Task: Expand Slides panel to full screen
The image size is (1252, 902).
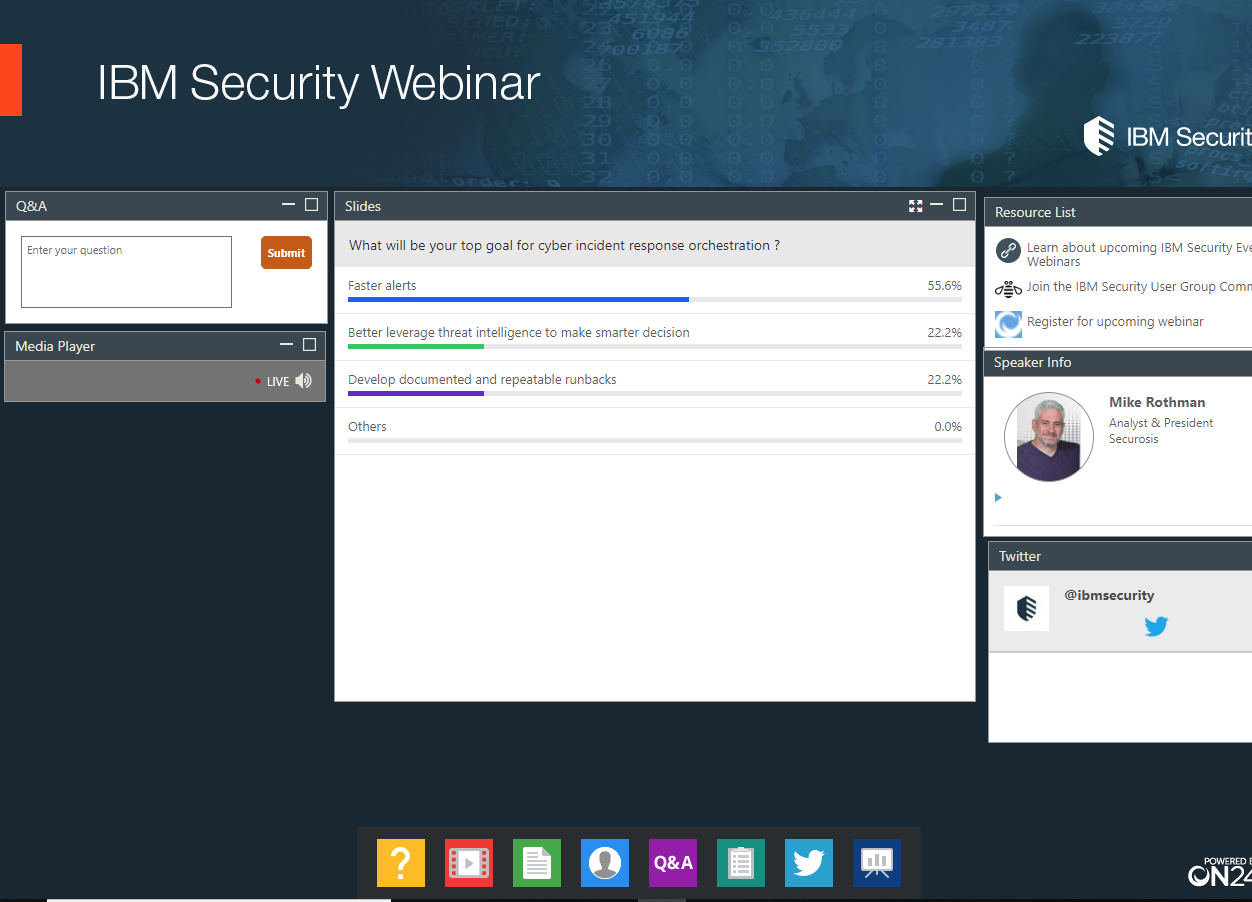Action: 915,206
